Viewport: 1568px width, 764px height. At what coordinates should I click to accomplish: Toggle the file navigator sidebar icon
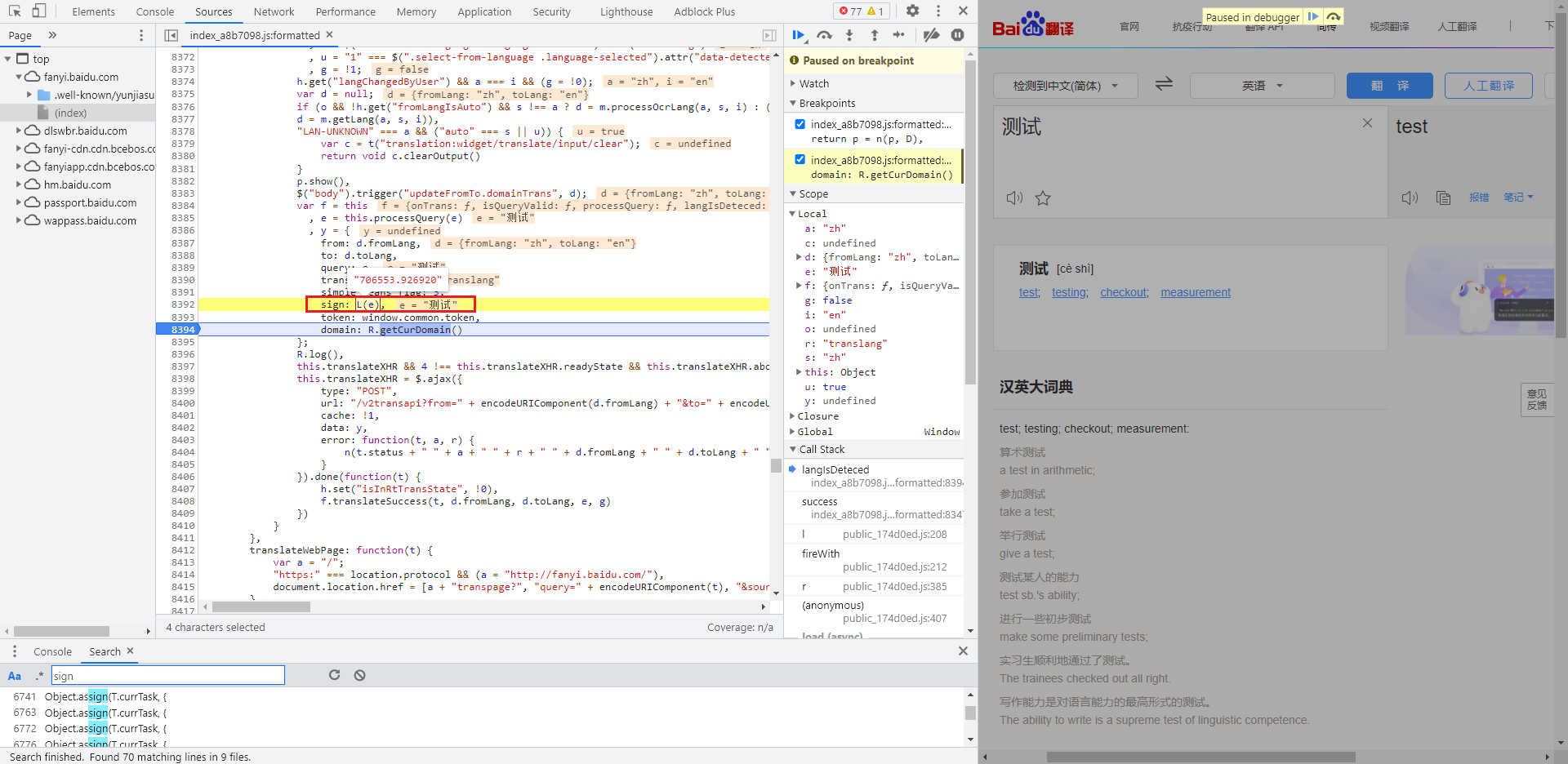click(x=171, y=35)
